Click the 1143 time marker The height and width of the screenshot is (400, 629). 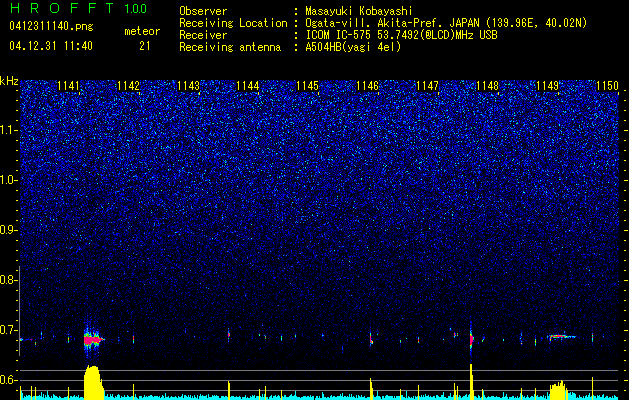(188, 86)
